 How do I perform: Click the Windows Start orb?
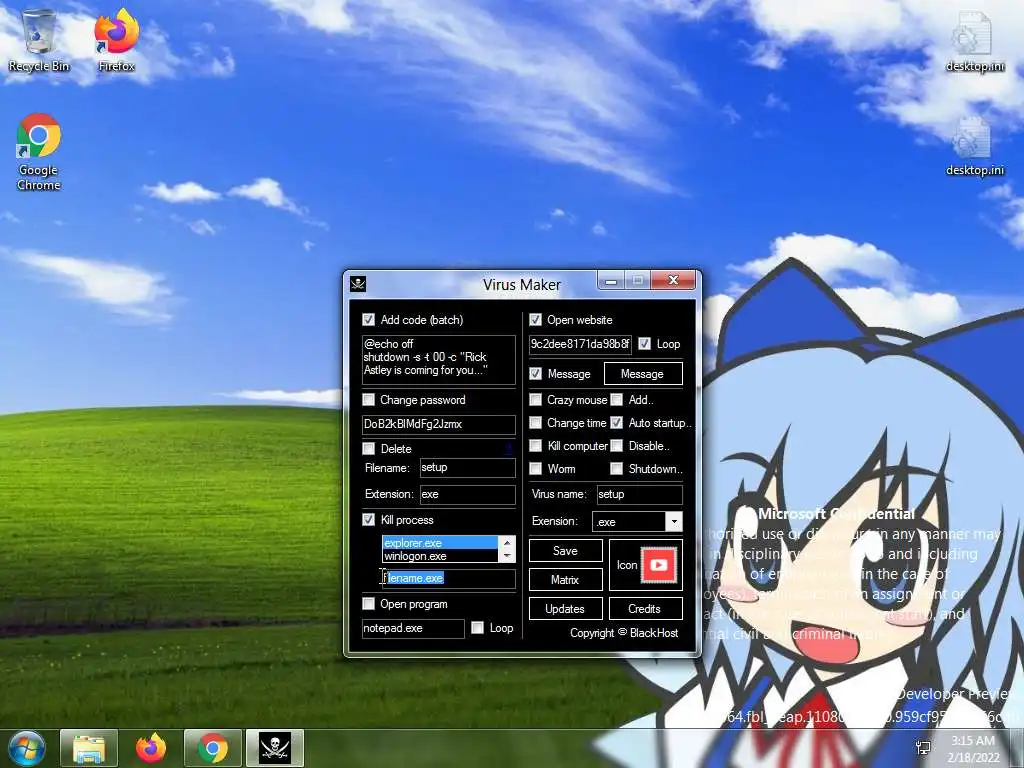(26, 748)
